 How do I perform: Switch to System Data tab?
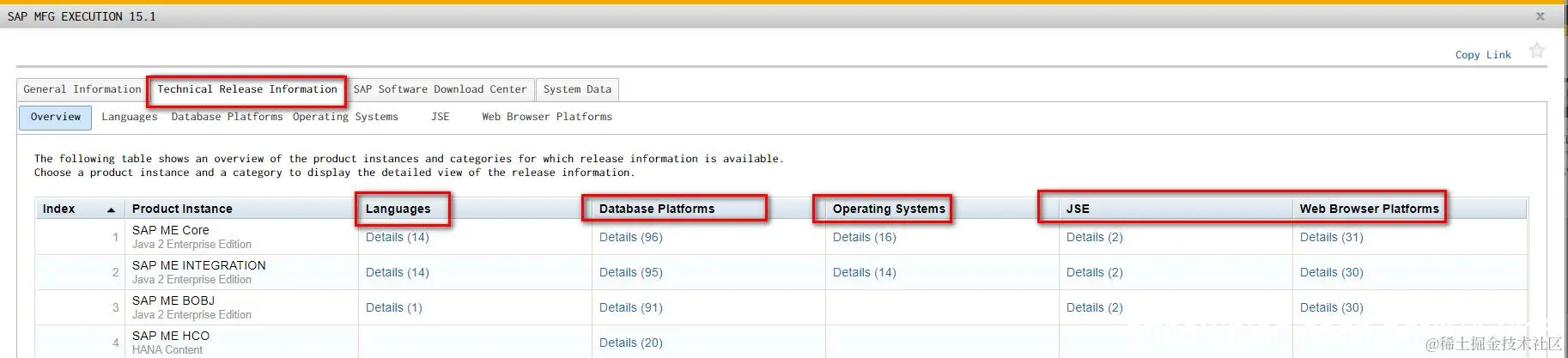tap(577, 89)
